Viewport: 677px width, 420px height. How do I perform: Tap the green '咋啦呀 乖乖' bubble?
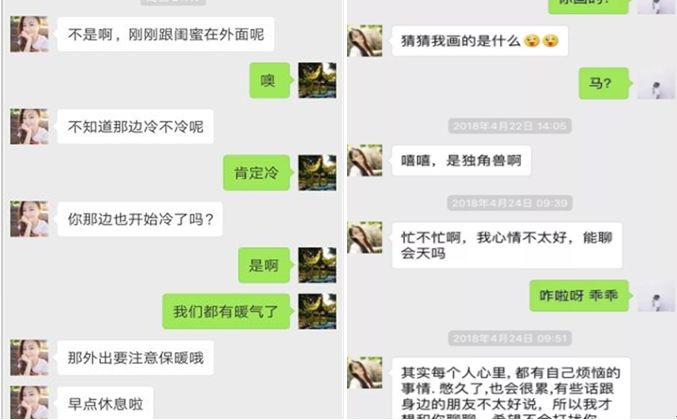click(x=579, y=295)
